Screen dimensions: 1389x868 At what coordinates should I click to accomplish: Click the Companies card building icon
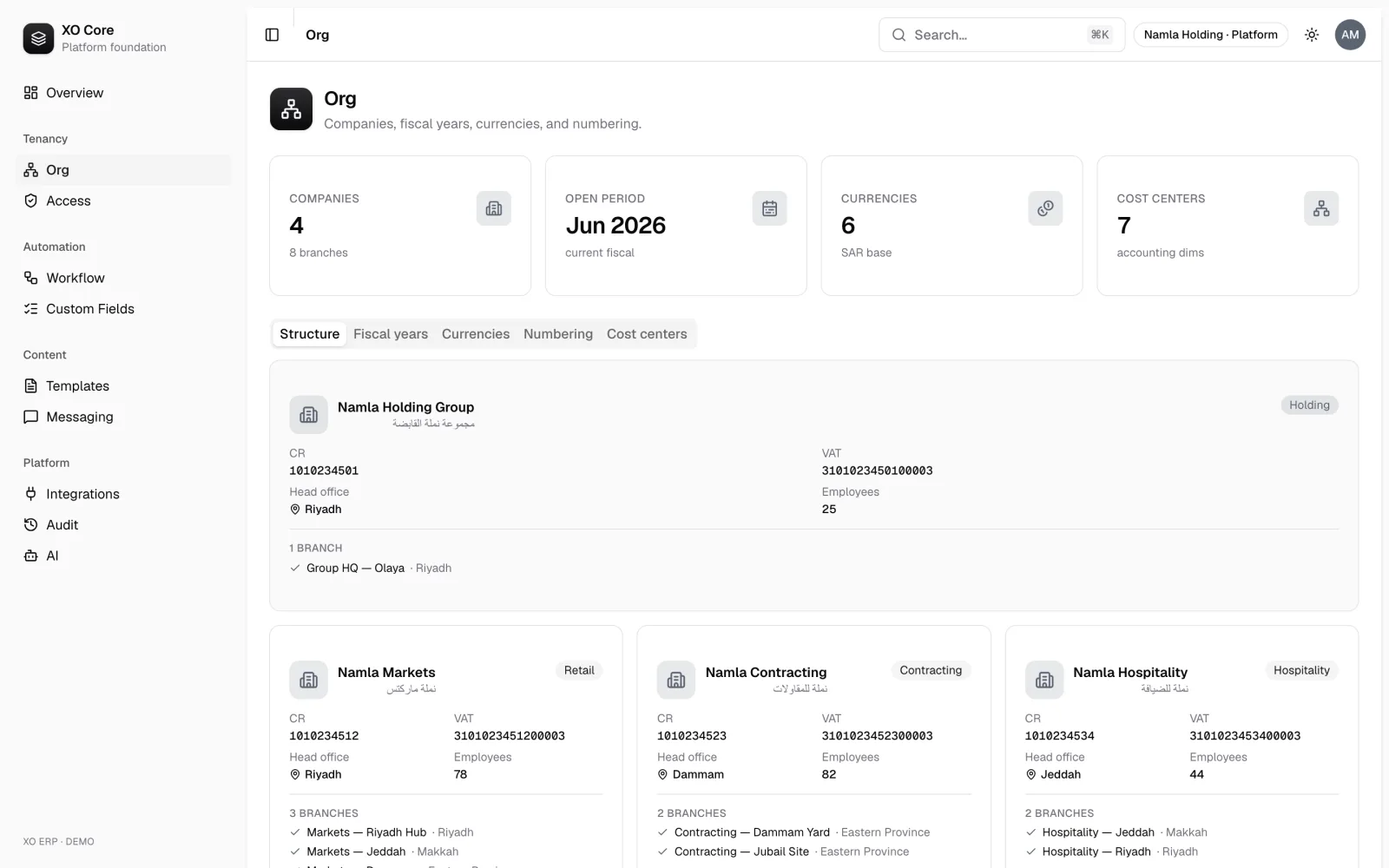(x=494, y=208)
